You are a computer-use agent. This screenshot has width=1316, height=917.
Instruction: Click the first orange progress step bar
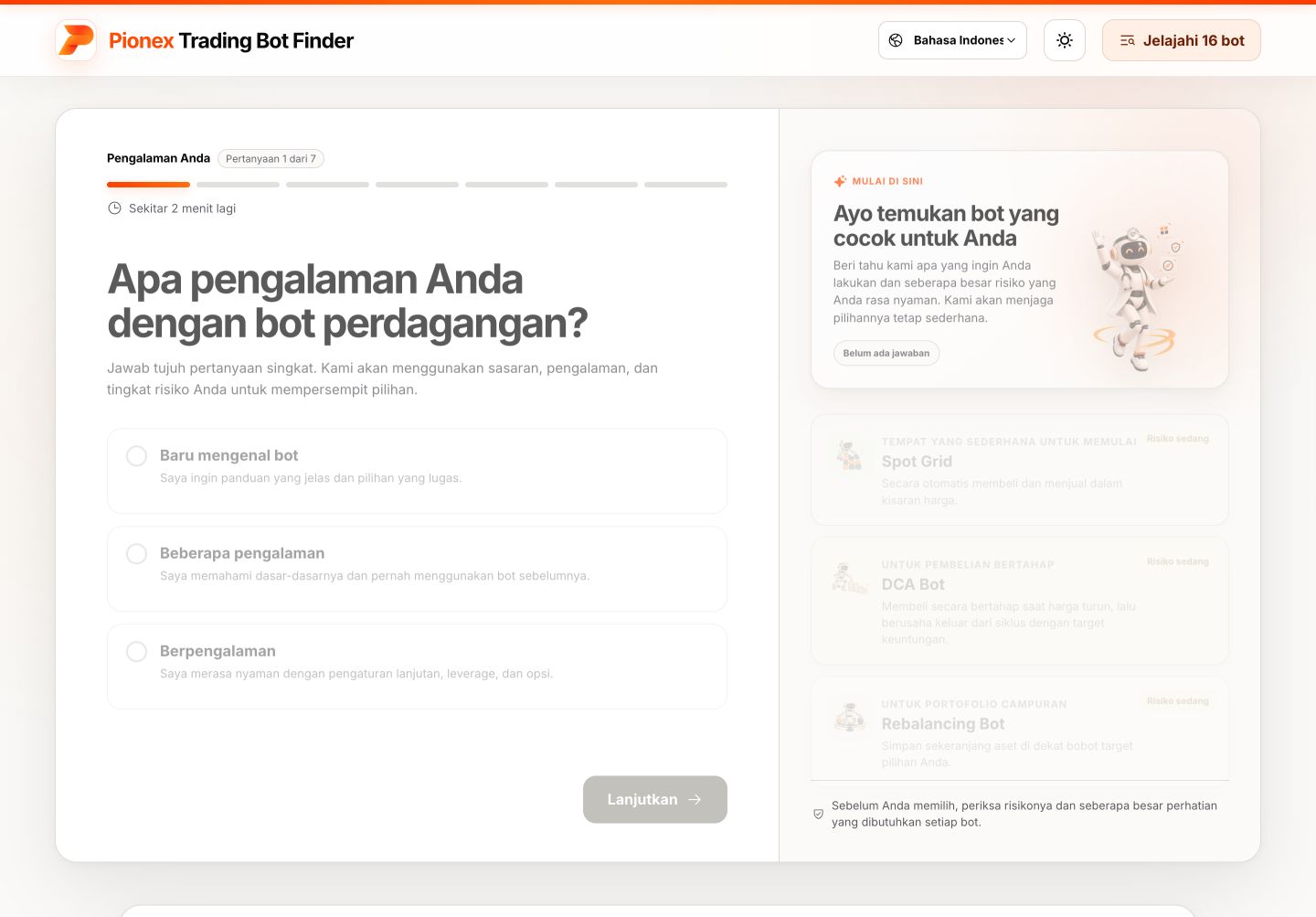coord(148,185)
